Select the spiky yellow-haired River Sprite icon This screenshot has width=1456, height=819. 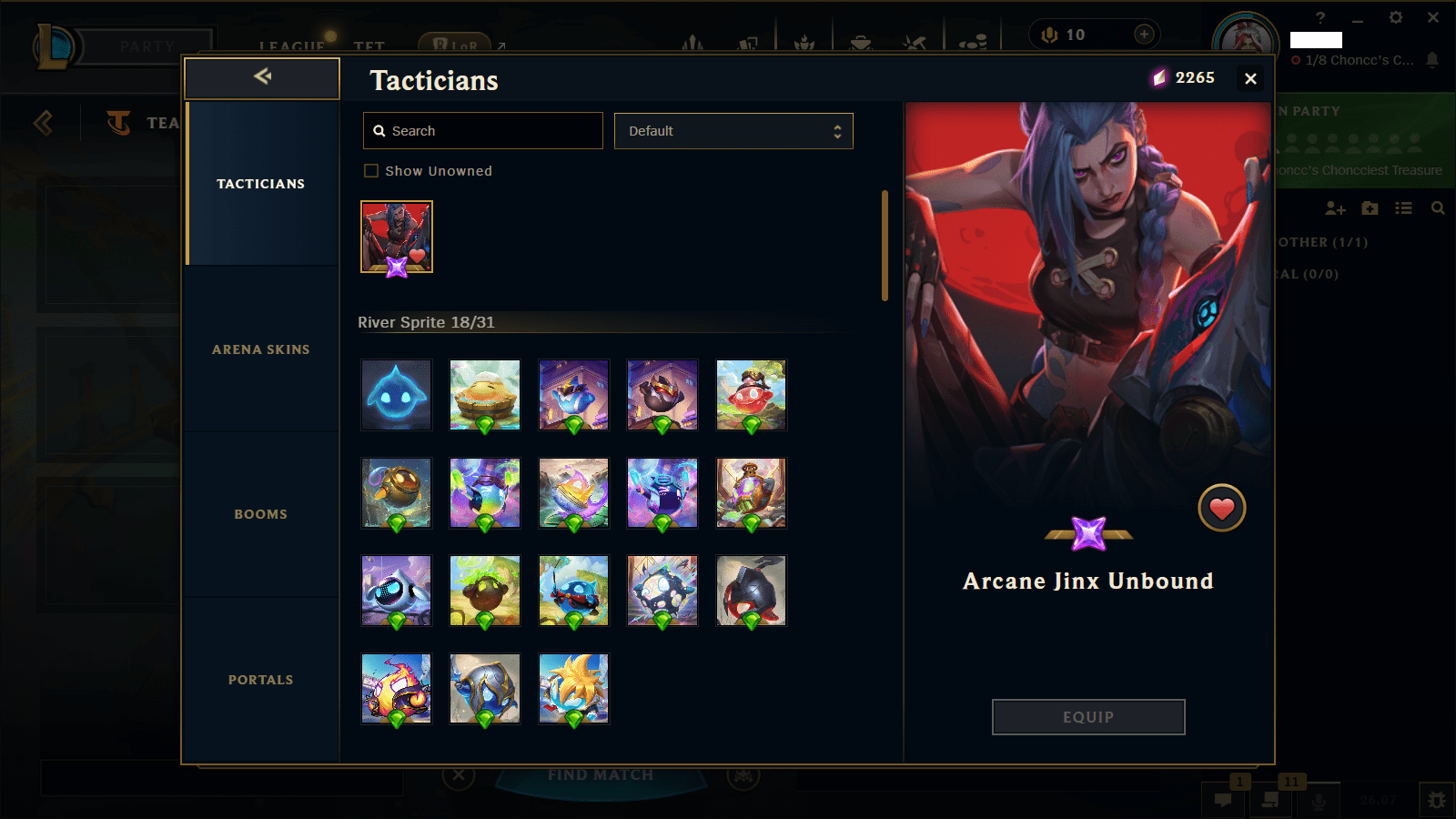tap(573, 689)
